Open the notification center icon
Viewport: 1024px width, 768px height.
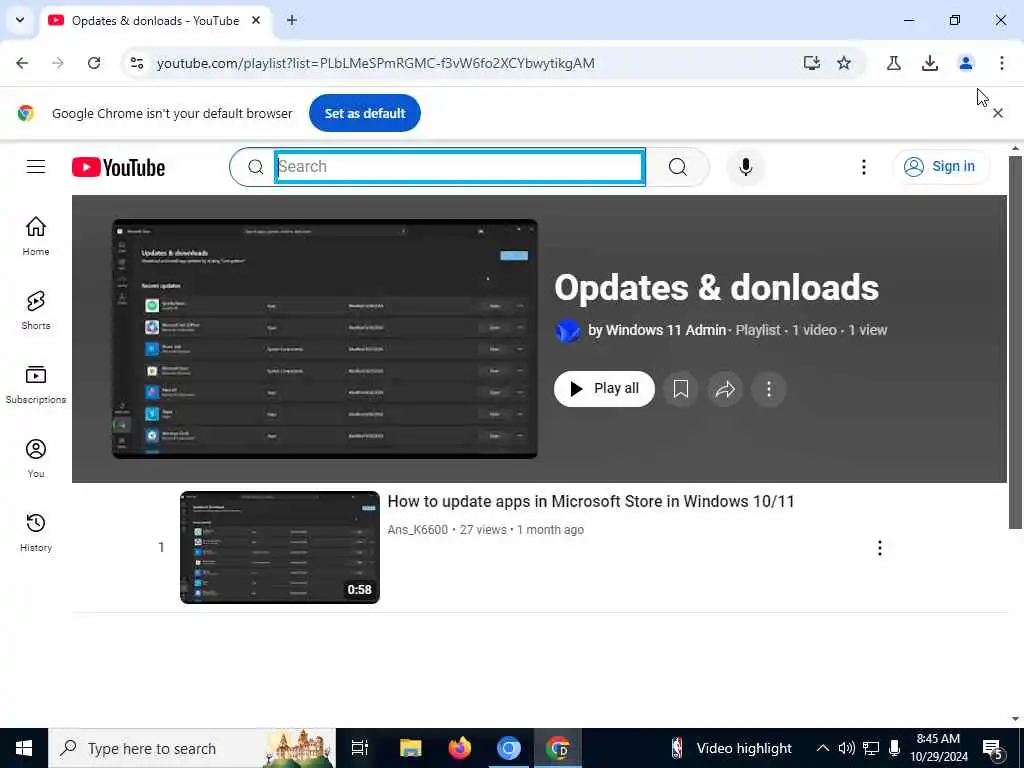point(993,749)
